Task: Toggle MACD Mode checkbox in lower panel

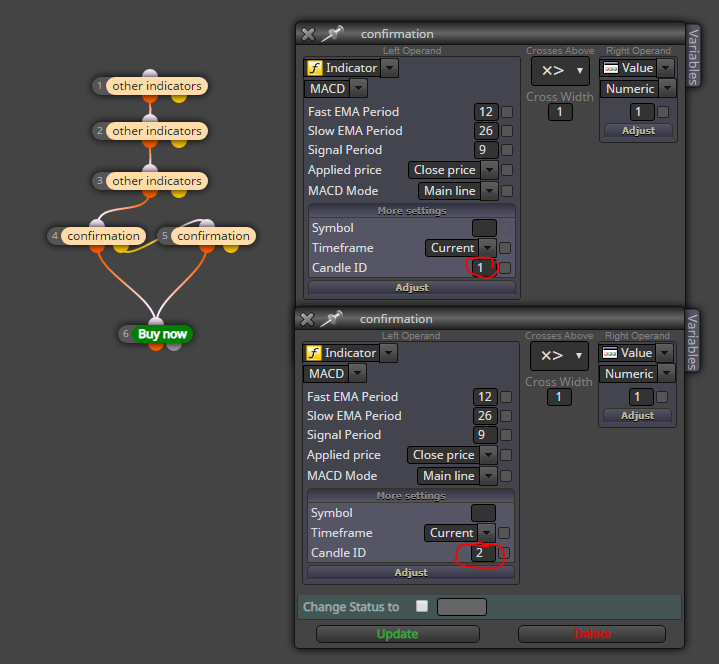Action: pyautogui.click(x=506, y=476)
